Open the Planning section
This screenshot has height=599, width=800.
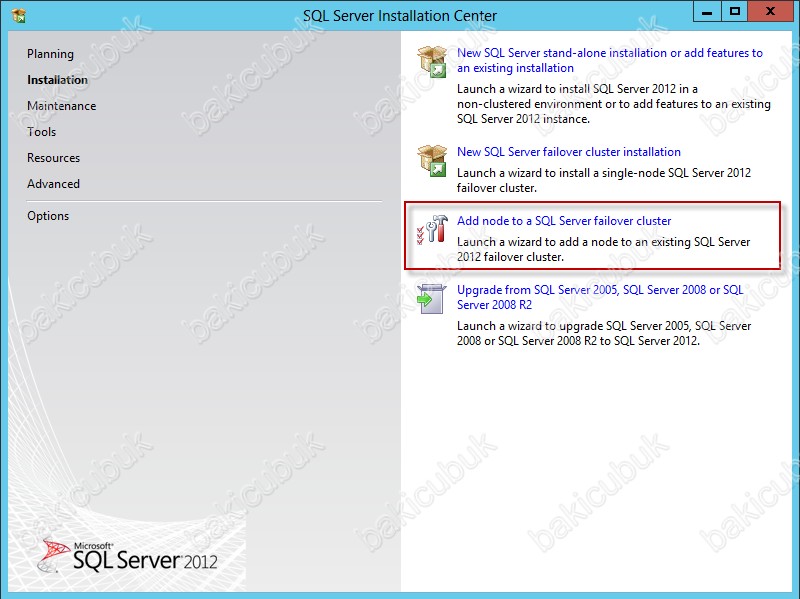(51, 54)
